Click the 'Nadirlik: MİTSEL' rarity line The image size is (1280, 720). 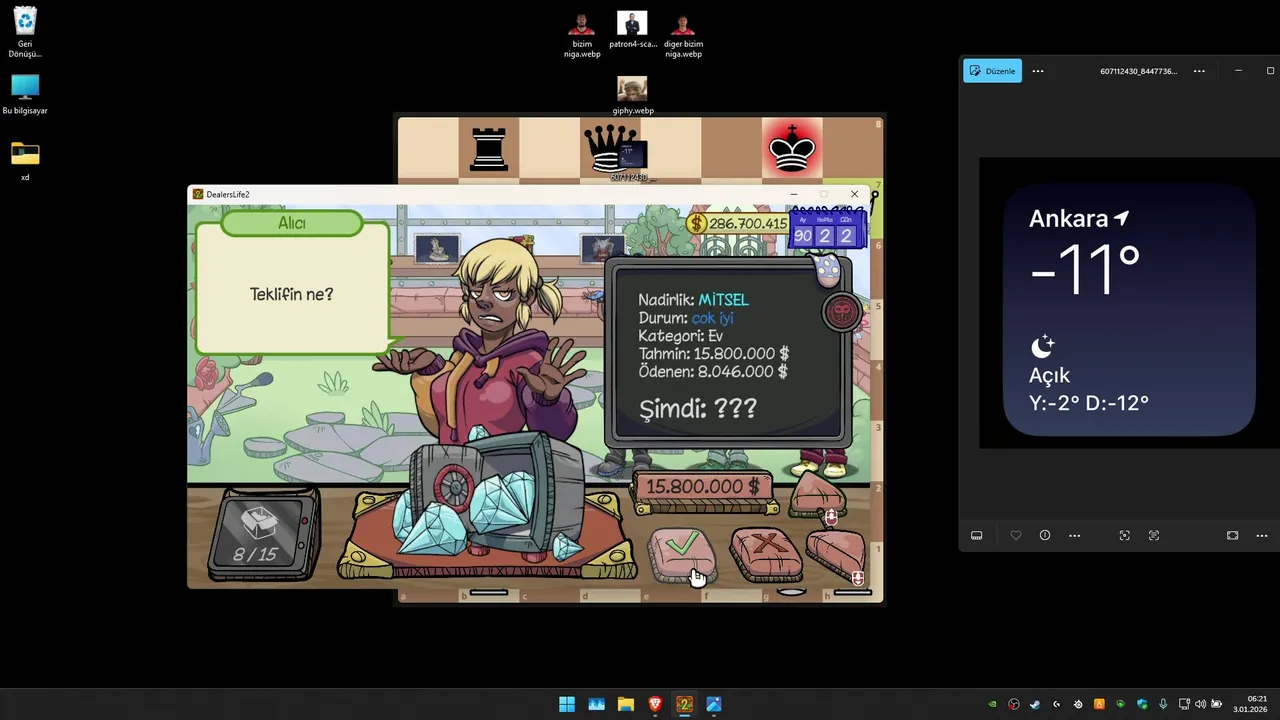[x=693, y=299]
